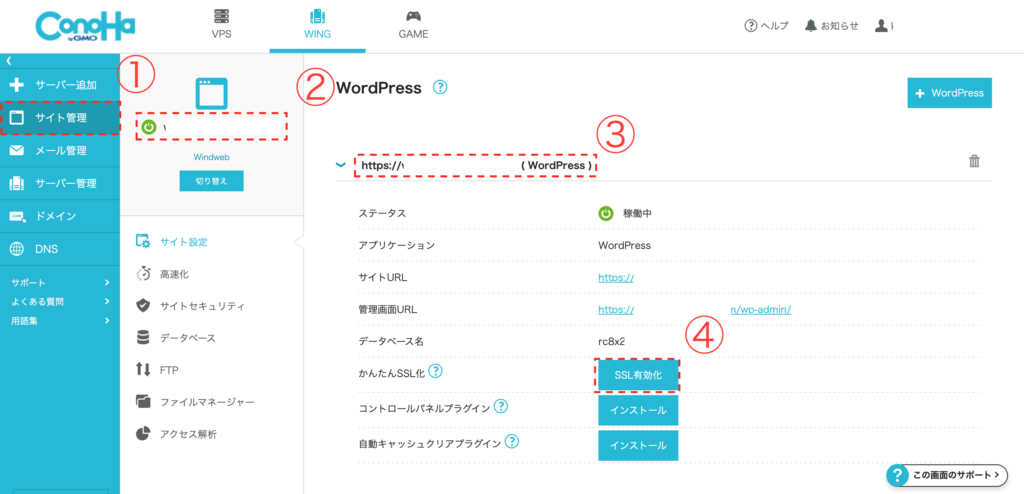Delete site using the trash can icon

coord(974,161)
